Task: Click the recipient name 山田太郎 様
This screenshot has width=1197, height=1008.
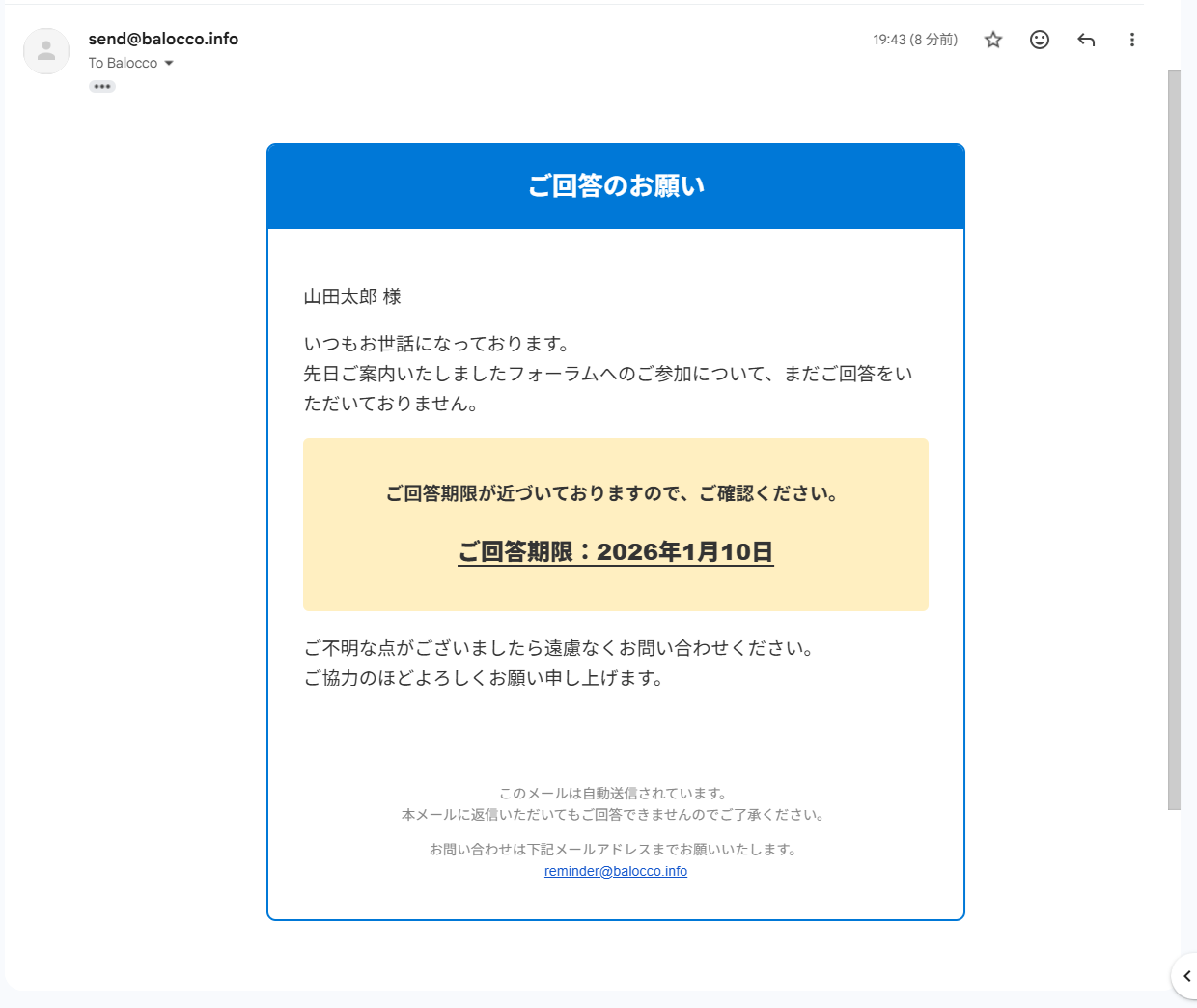Action: click(352, 296)
